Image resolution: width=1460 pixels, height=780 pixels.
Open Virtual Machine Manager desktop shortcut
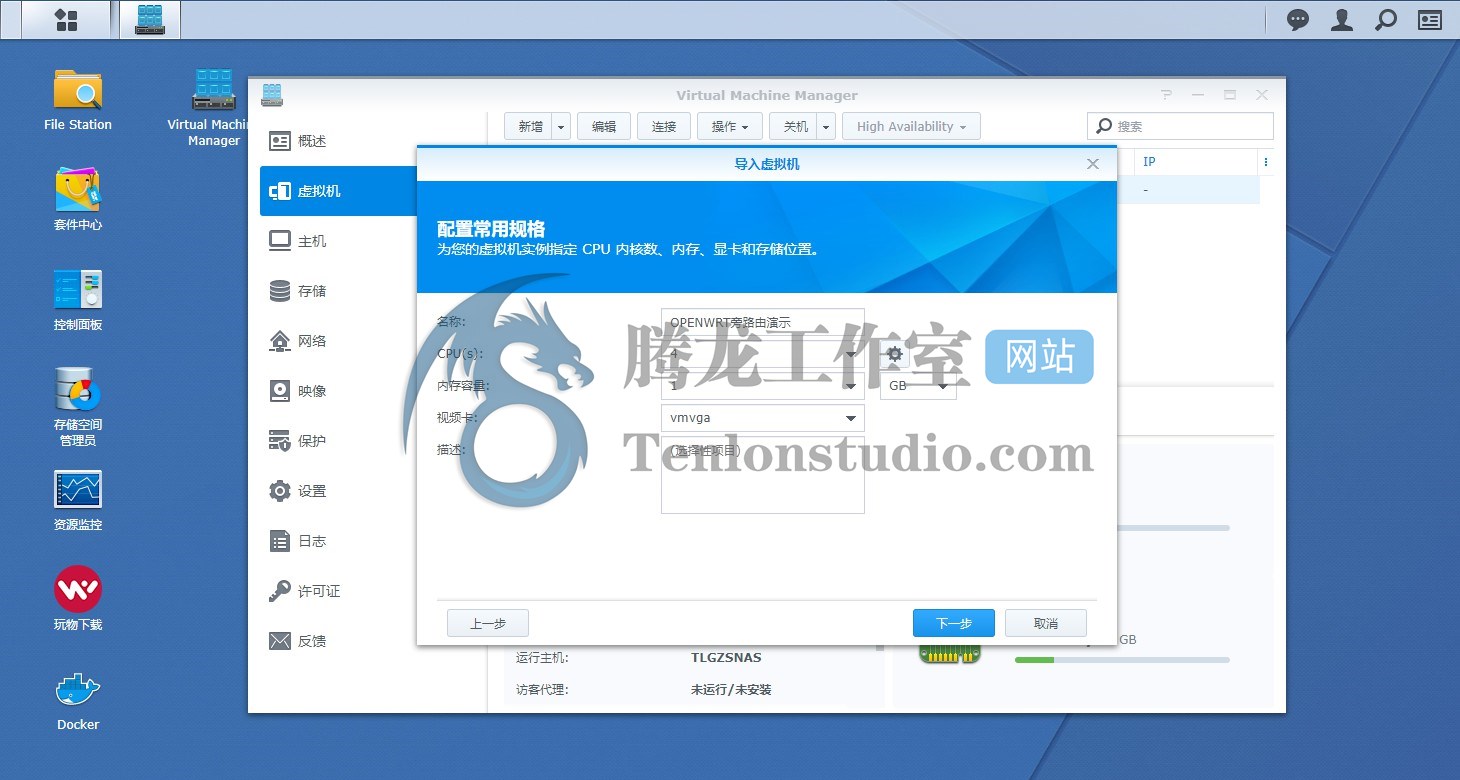(x=213, y=108)
